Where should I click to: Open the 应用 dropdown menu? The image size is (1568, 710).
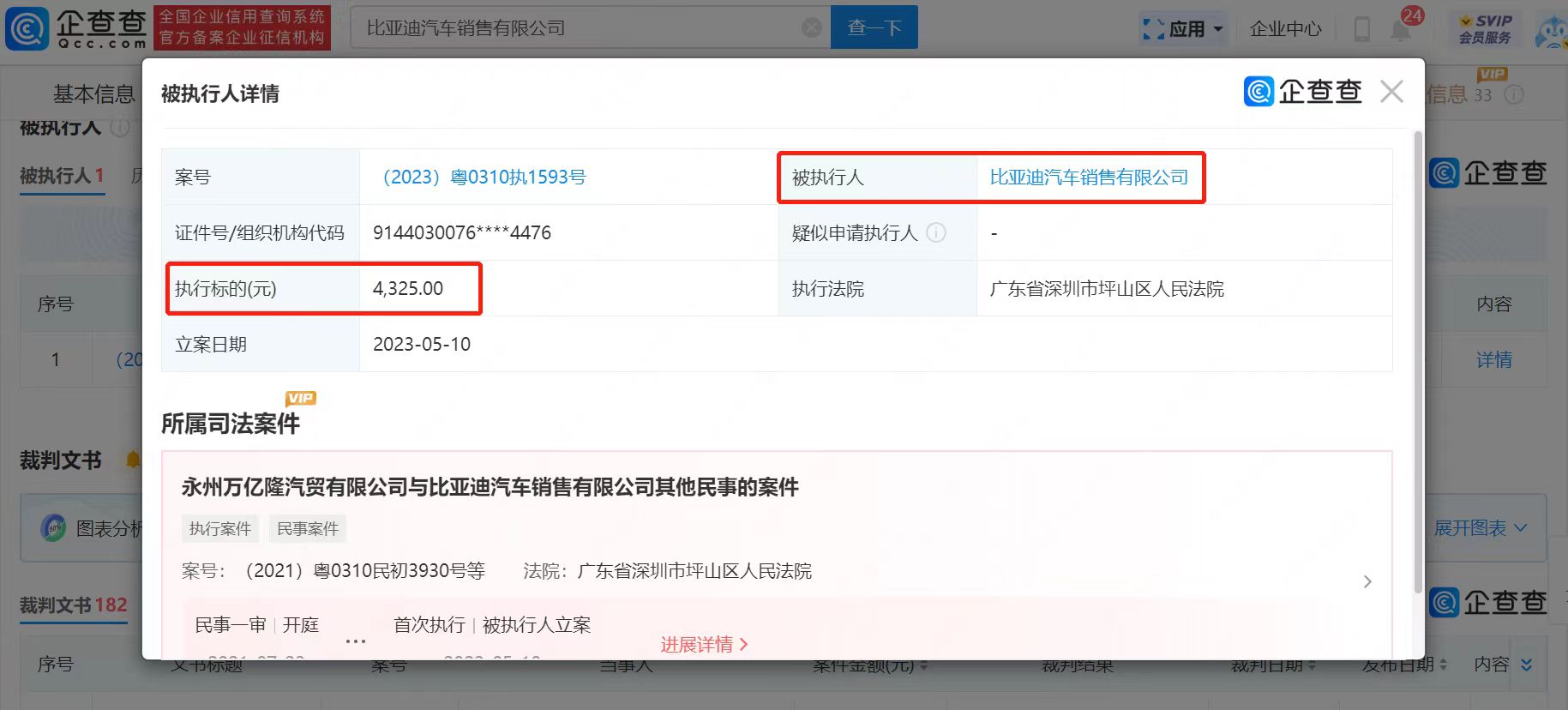pos(1183,29)
